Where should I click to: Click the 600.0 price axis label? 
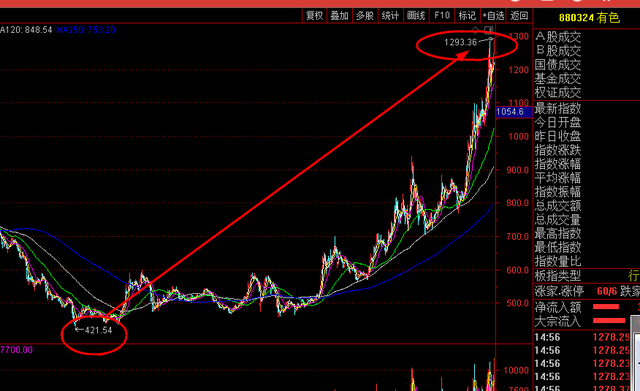[518, 270]
